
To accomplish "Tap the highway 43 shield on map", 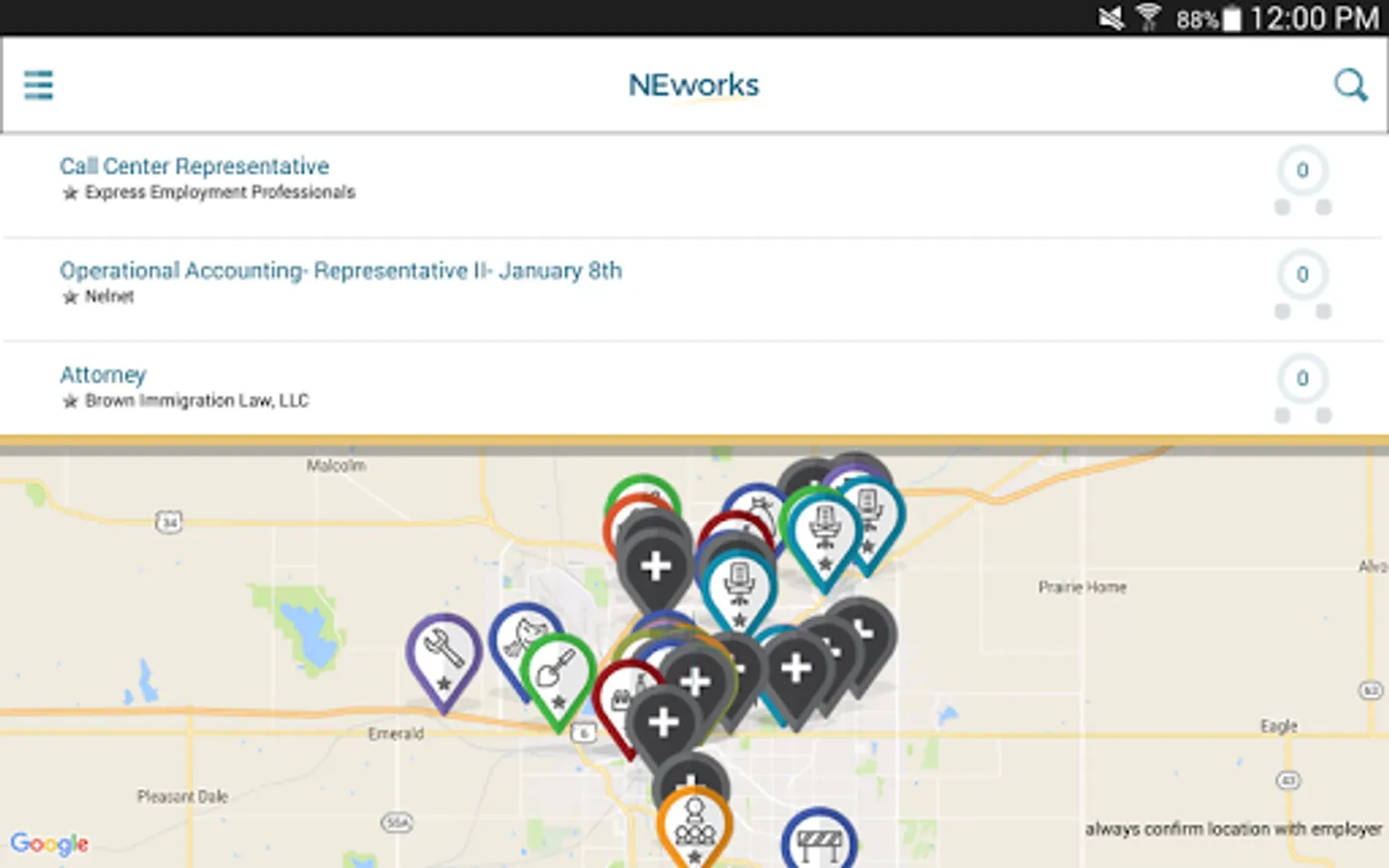I will (x=1289, y=779).
